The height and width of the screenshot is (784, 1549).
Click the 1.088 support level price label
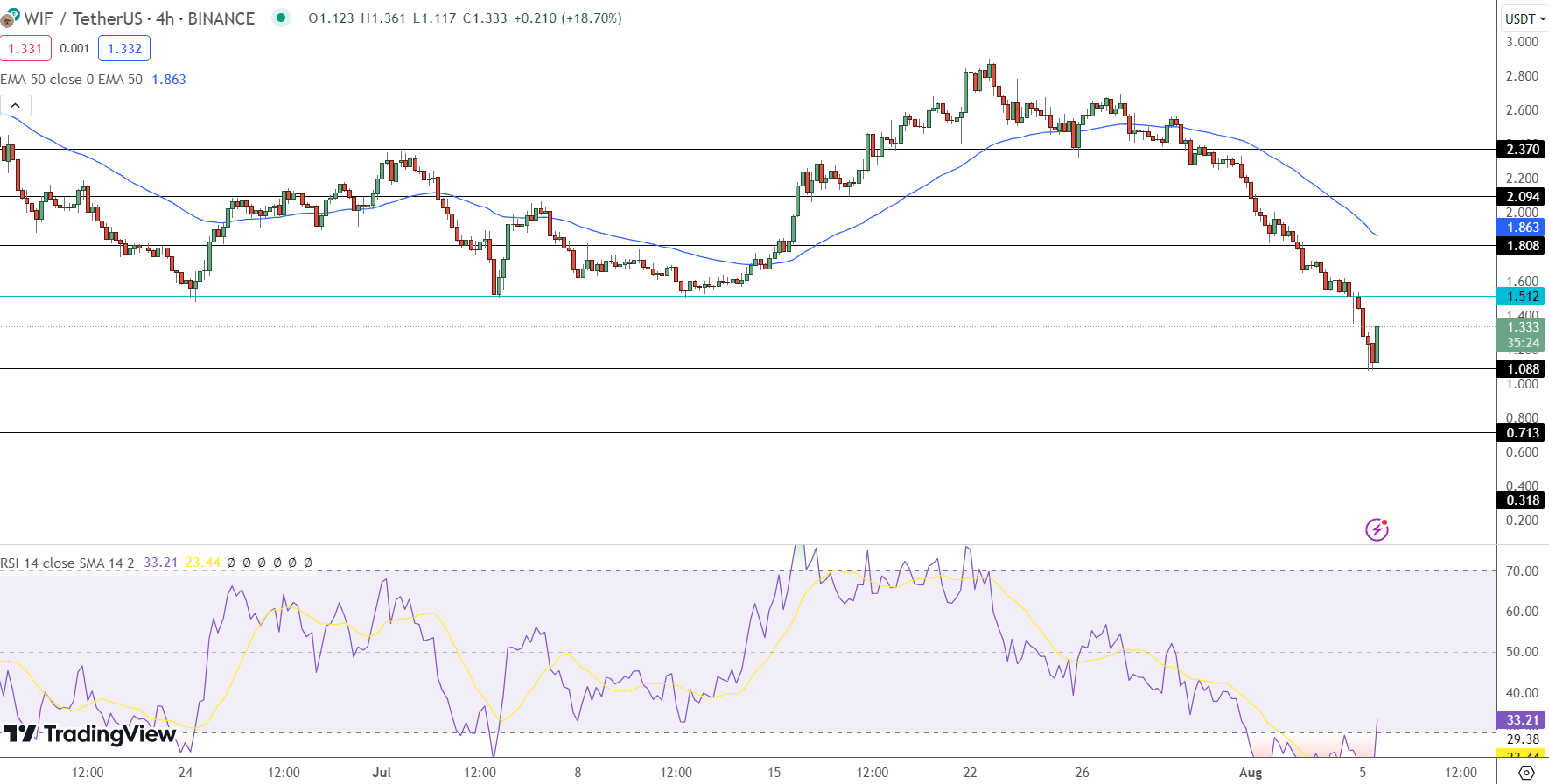pyautogui.click(x=1522, y=369)
